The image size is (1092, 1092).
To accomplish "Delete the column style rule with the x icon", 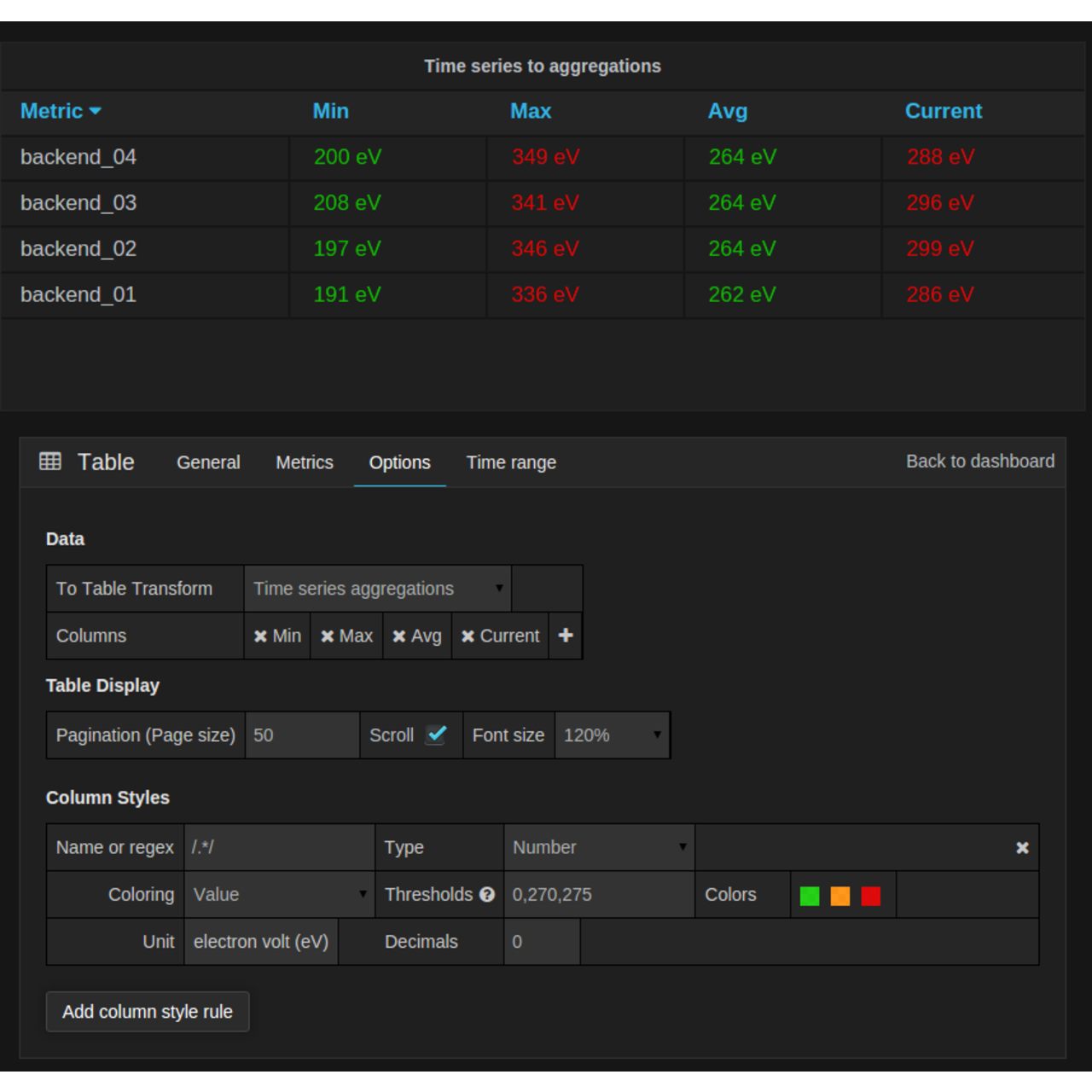I will click(x=1023, y=847).
